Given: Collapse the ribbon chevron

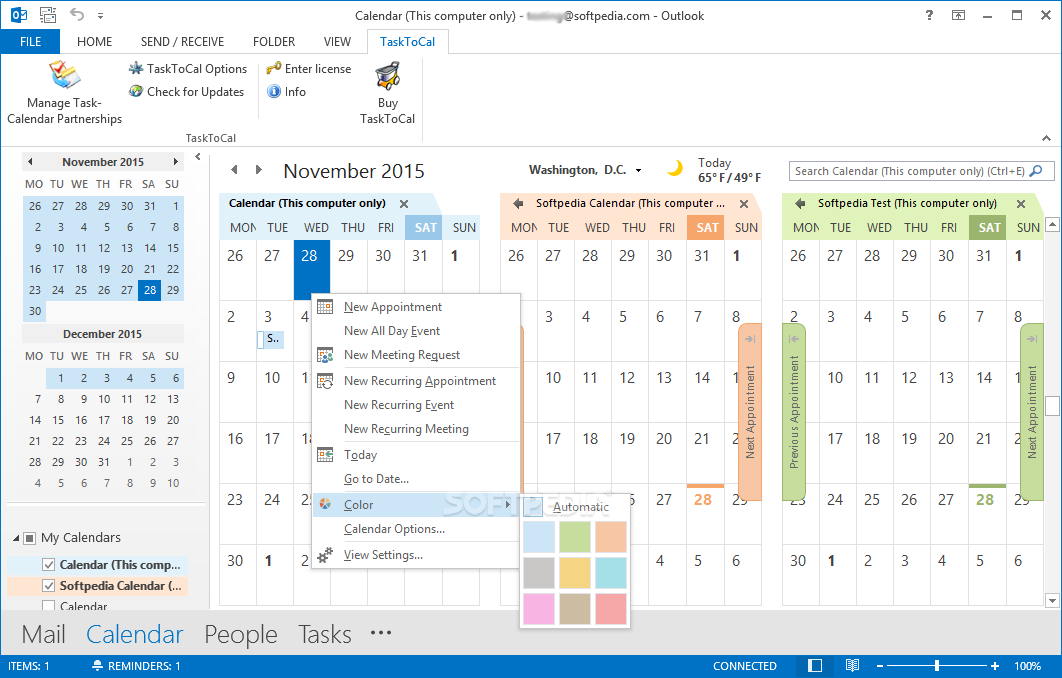Looking at the screenshot, I should (1046, 138).
